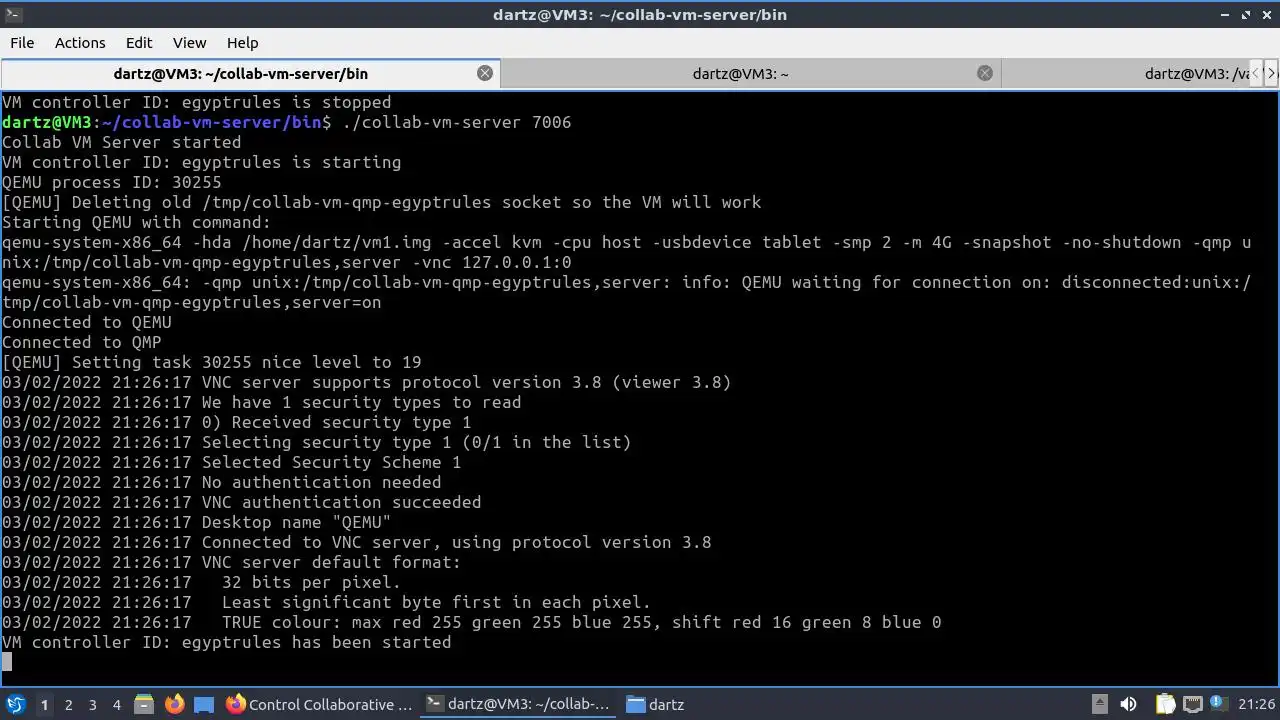The height and width of the screenshot is (720, 1280).
Task: Click the 'Setting task 30255 nice level to 19' line
Action: tap(212, 362)
